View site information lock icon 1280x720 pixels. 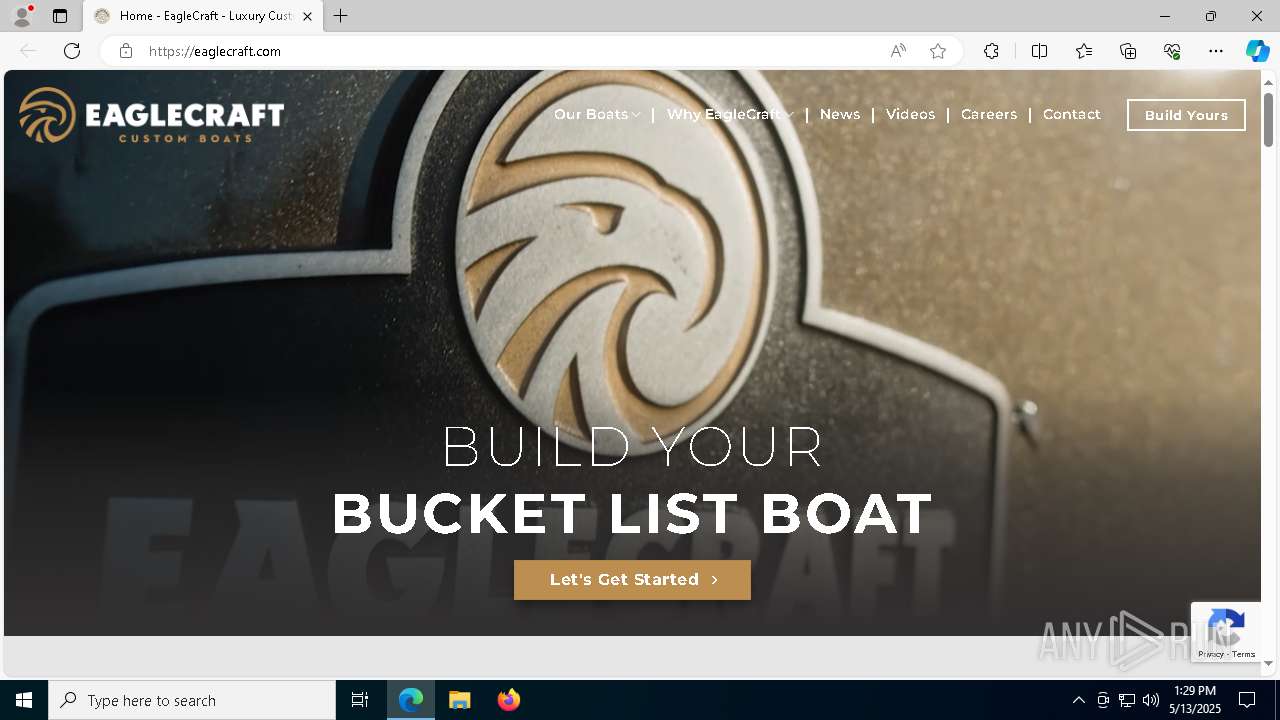coord(125,51)
